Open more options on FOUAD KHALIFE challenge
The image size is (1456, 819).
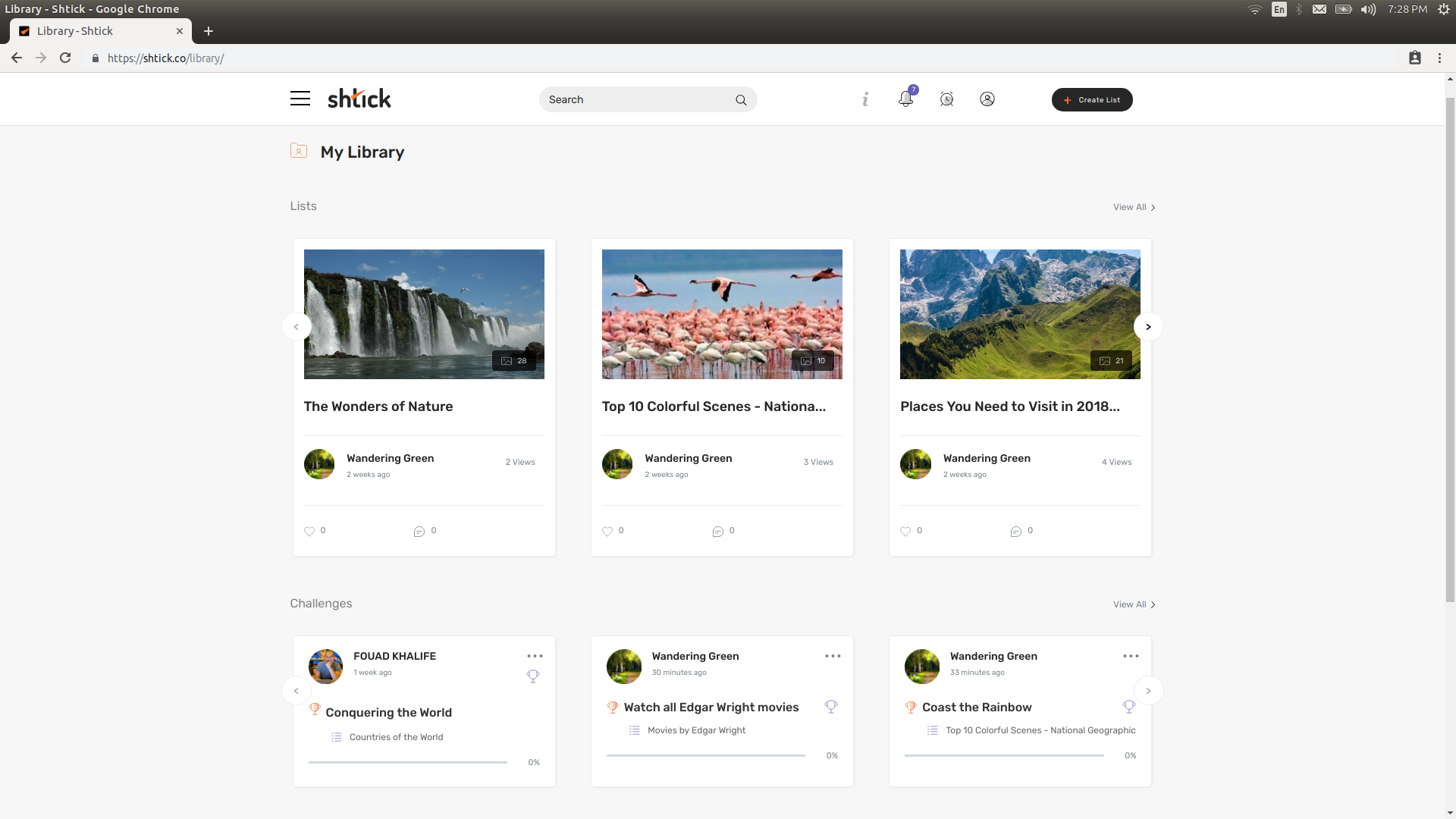[535, 656]
